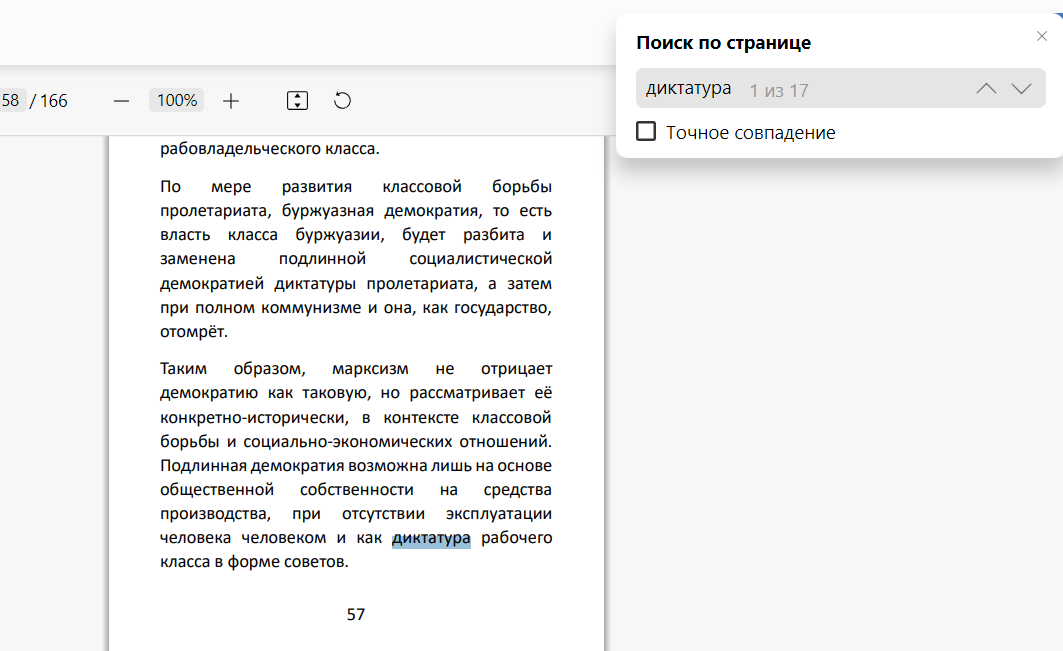Click the word 'конкретно-исторически,' in the text
This screenshot has height=651, width=1063.
pos(254,418)
